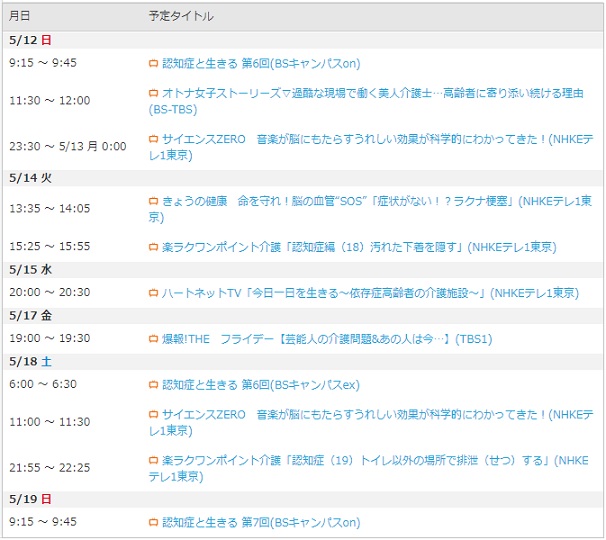Click TV icon beside ハートネットTV
The image size is (606, 540).
click(x=153, y=293)
